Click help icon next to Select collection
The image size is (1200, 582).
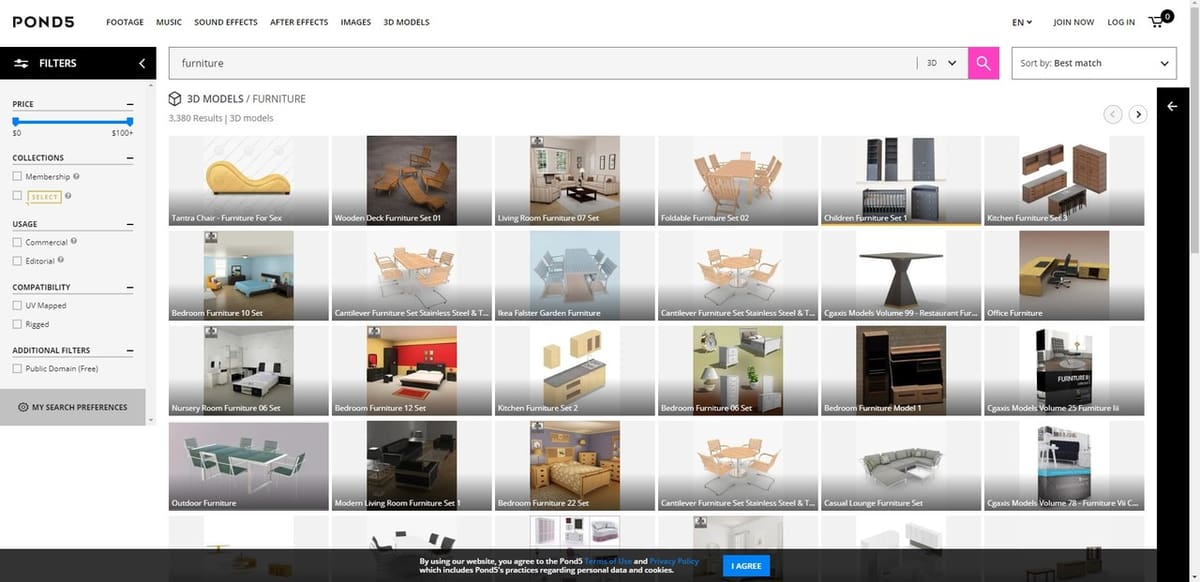[x=68, y=196]
